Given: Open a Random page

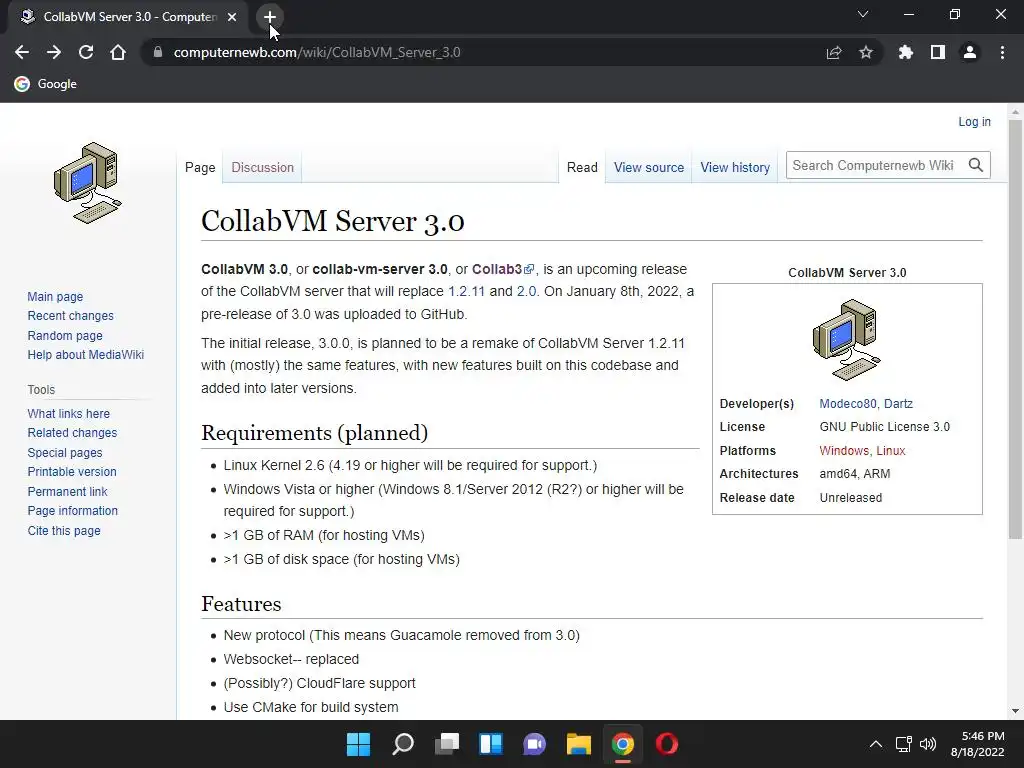Looking at the screenshot, I should [65, 336].
